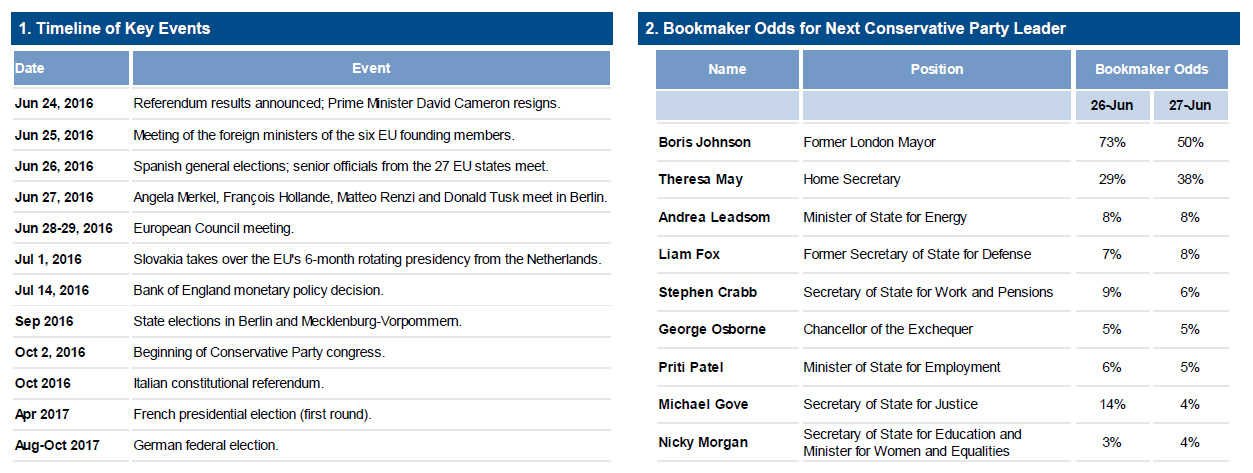Image resolution: width=1253 pixels, height=473 pixels.
Task: Click the Name column header
Action: point(727,70)
